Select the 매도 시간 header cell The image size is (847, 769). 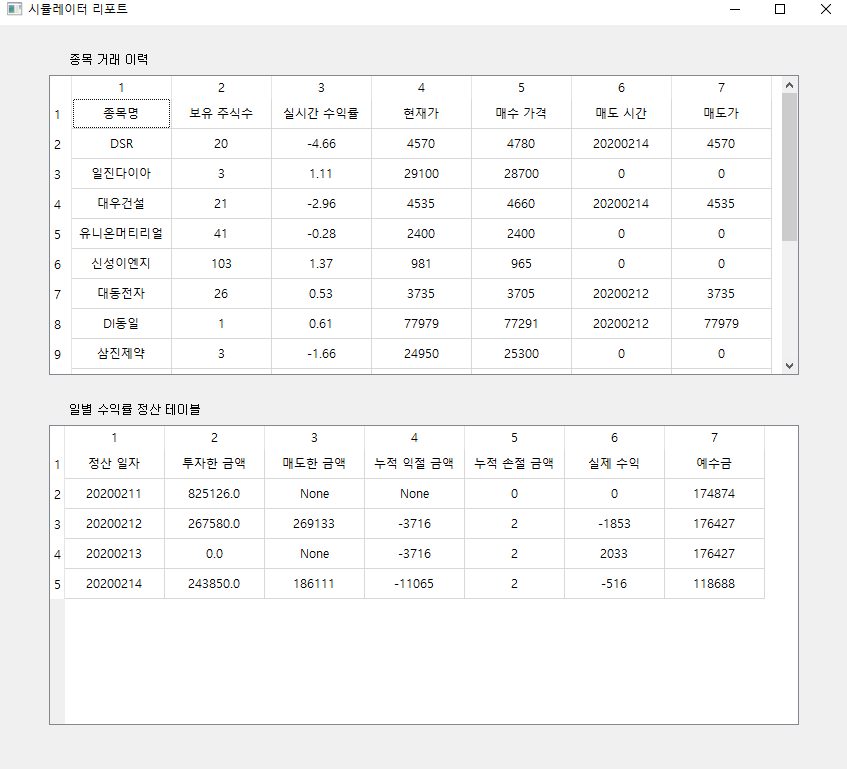pos(621,113)
